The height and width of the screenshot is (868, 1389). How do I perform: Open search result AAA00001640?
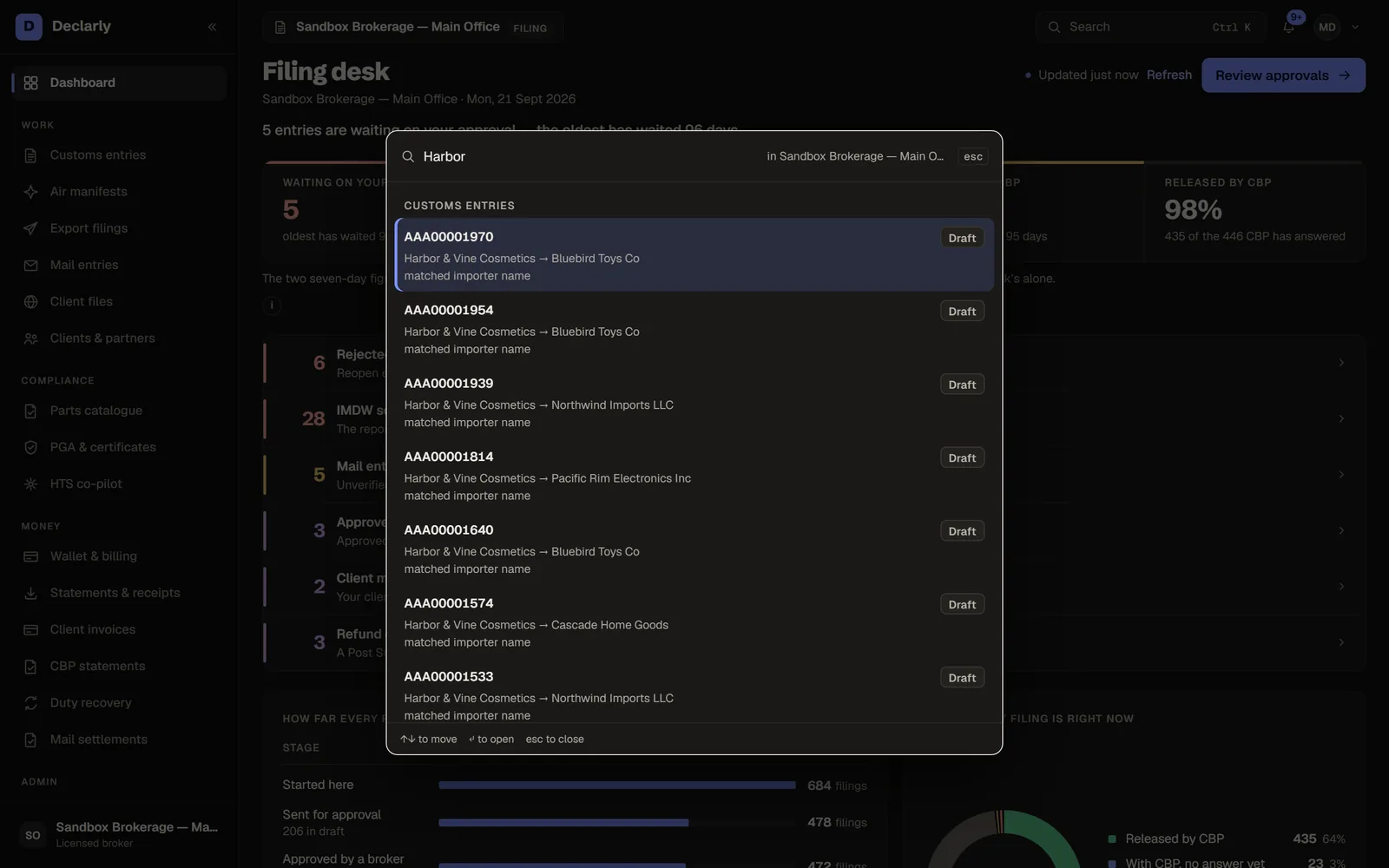(694, 548)
